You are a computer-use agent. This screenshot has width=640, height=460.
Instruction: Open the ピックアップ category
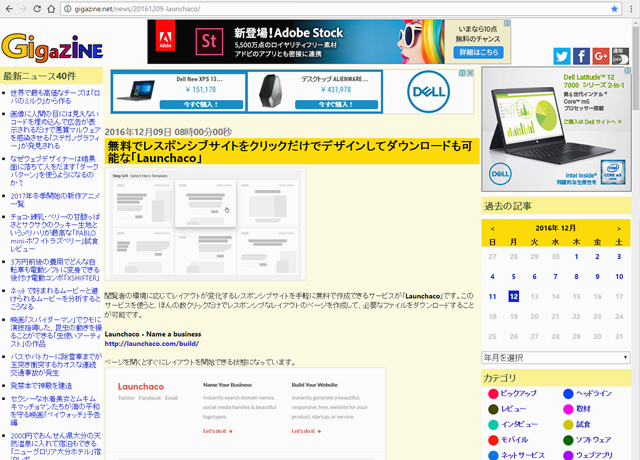518,393
